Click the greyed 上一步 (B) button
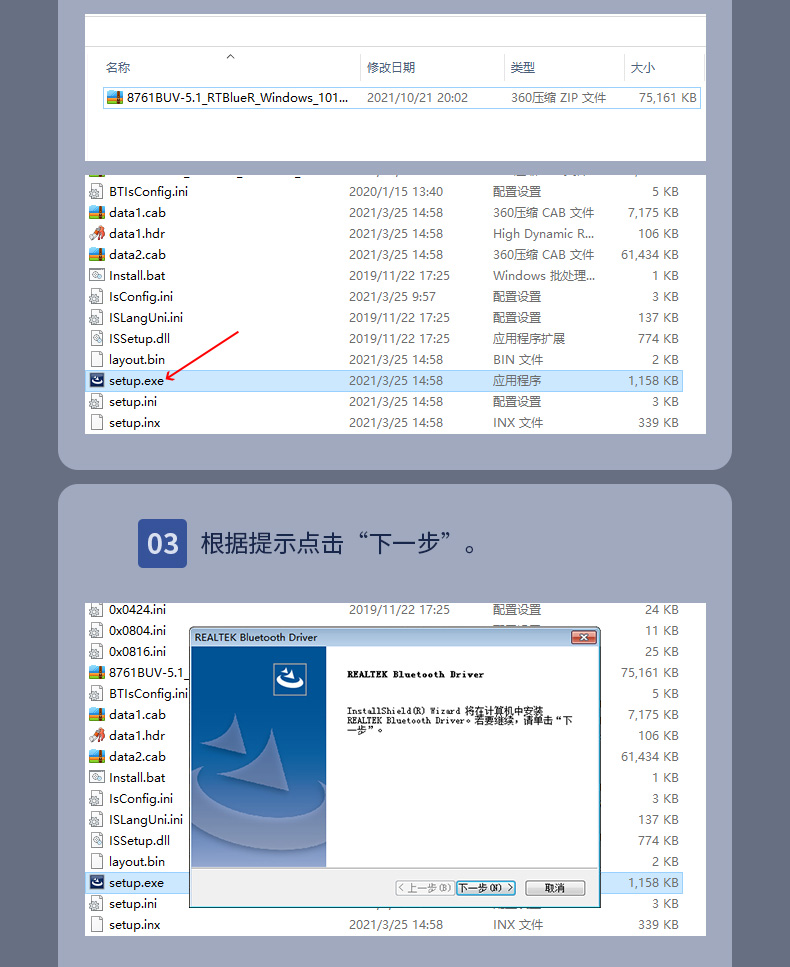 [425, 888]
